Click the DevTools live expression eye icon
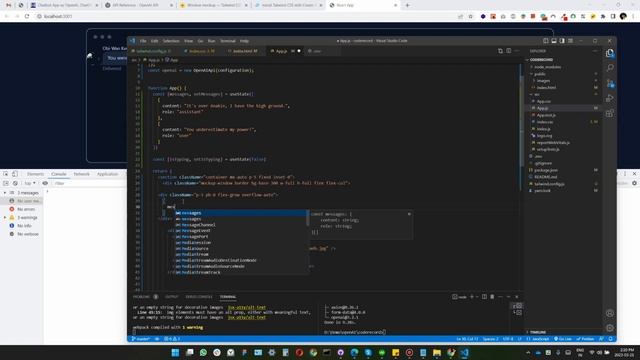Screen dimensions: 640x360 point(45,183)
